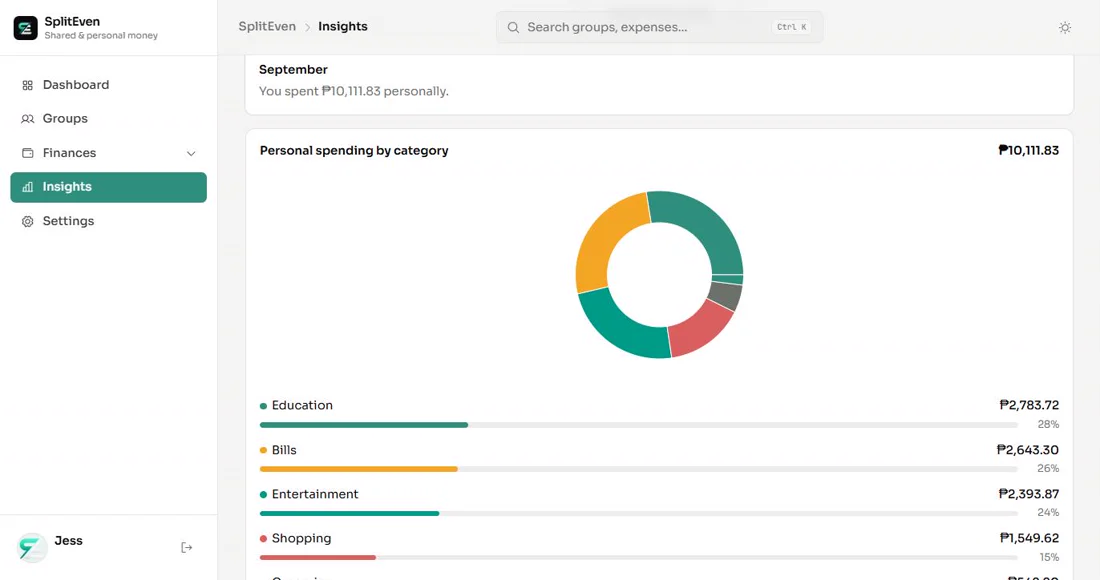The height and width of the screenshot is (580, 1100).
Task: Click the search magnifier icon
Action: tap(514, 27)
